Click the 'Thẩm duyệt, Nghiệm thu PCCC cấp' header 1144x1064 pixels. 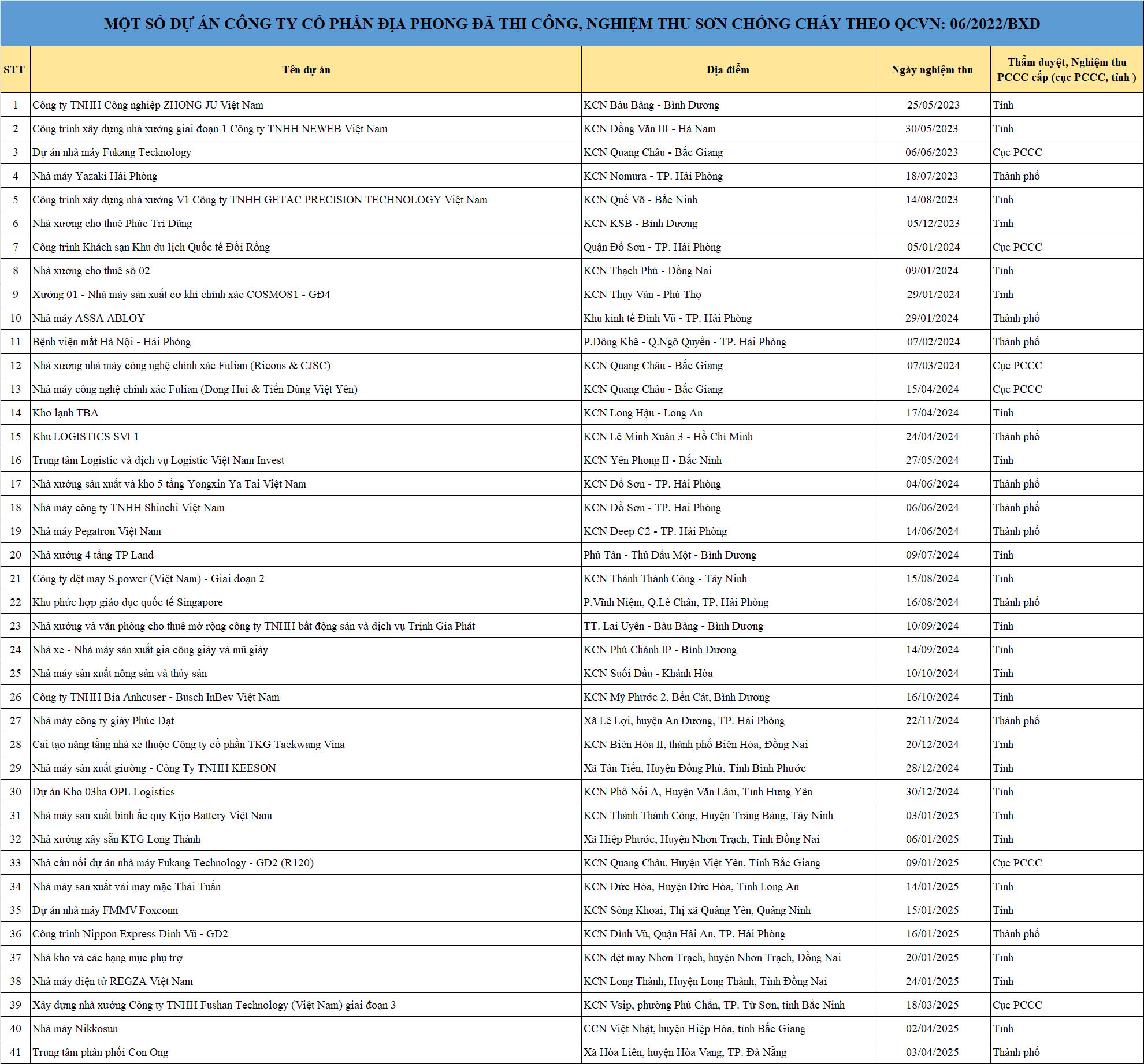tap(1067, 70)
